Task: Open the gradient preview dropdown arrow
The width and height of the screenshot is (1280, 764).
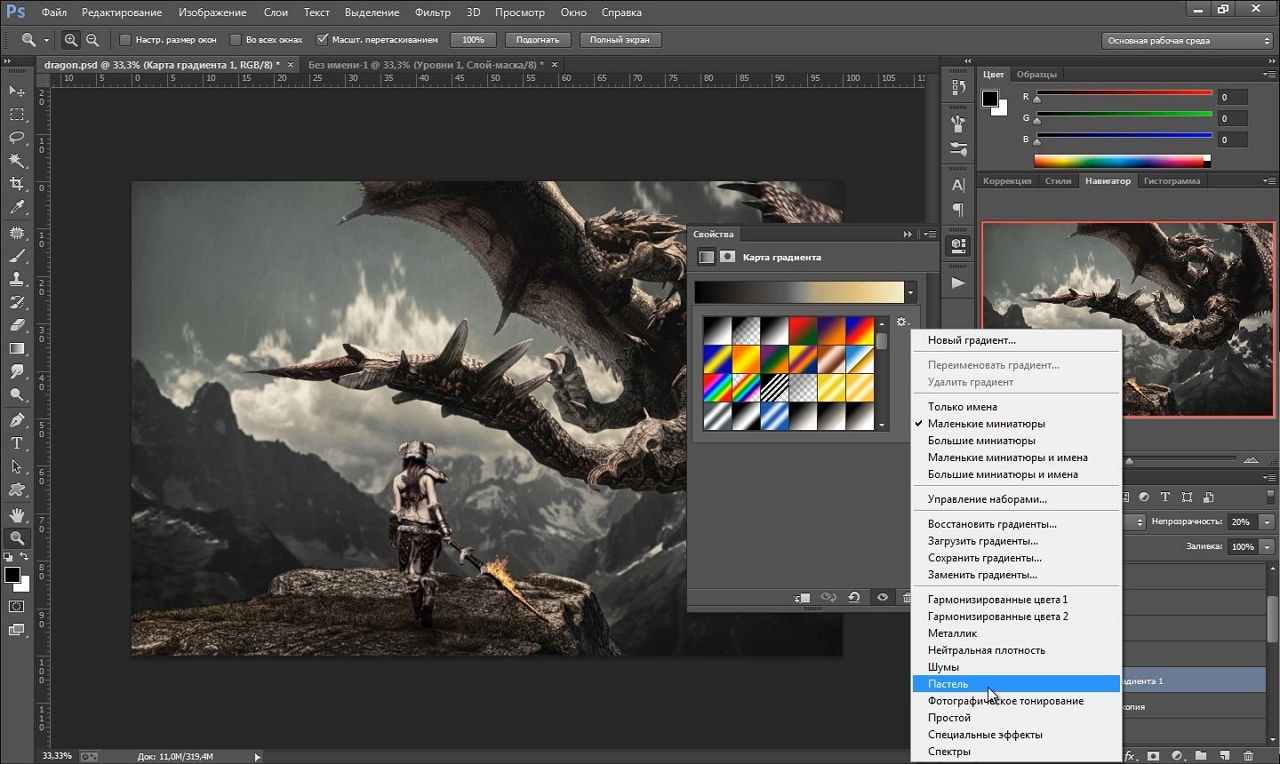Action: [x=910, y=292]
